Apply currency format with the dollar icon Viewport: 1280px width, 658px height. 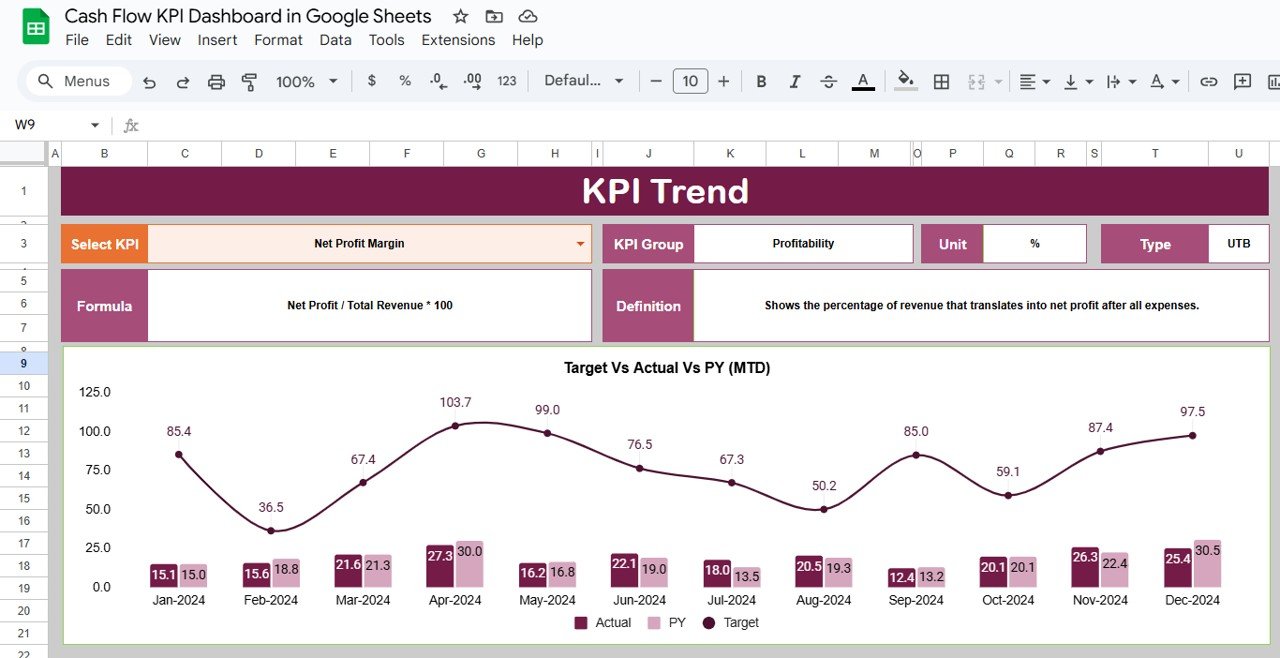pos(371,81)
